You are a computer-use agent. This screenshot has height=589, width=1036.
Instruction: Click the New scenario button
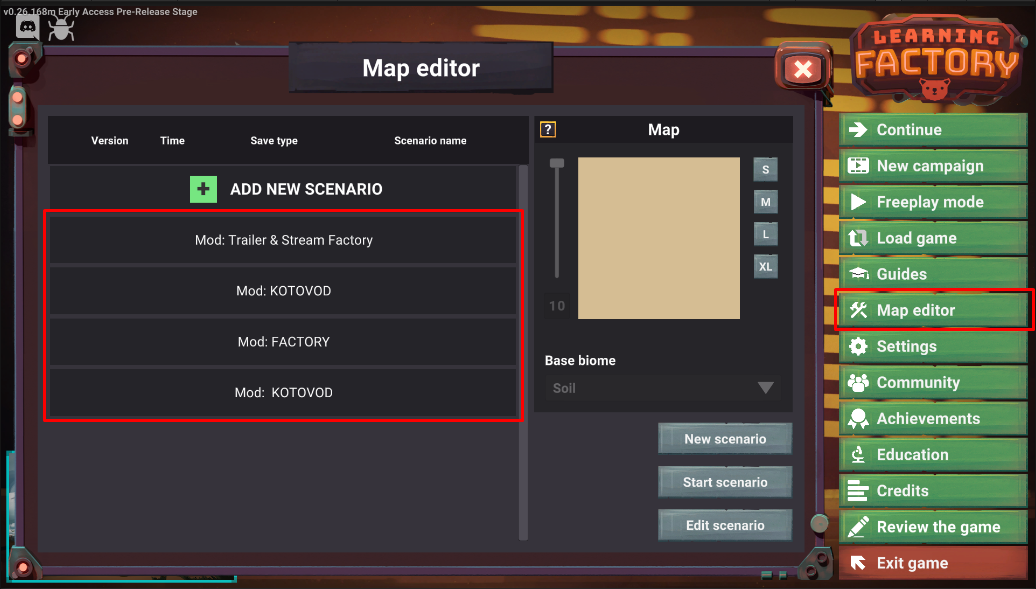click(x=725, y=439)
